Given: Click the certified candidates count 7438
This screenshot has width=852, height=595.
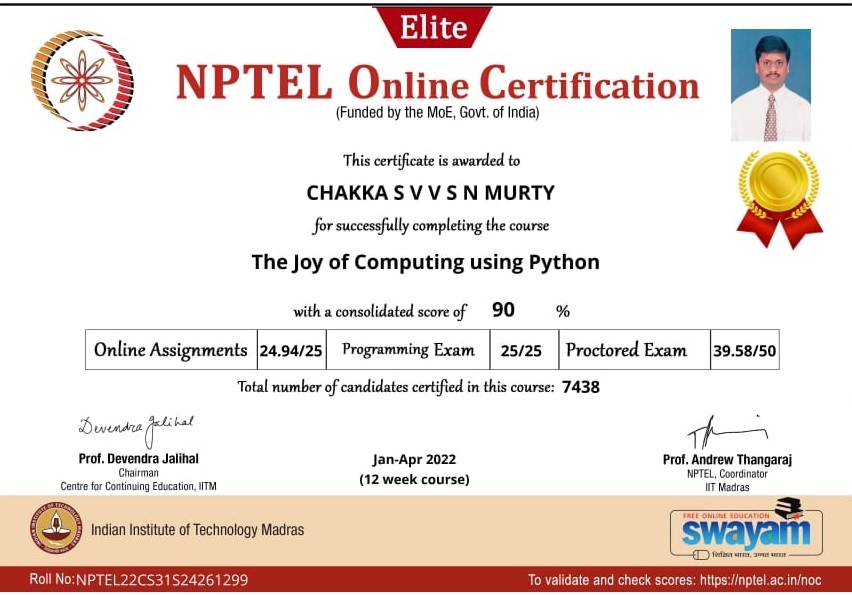Looking at the screenshot, I should (581, 387).
